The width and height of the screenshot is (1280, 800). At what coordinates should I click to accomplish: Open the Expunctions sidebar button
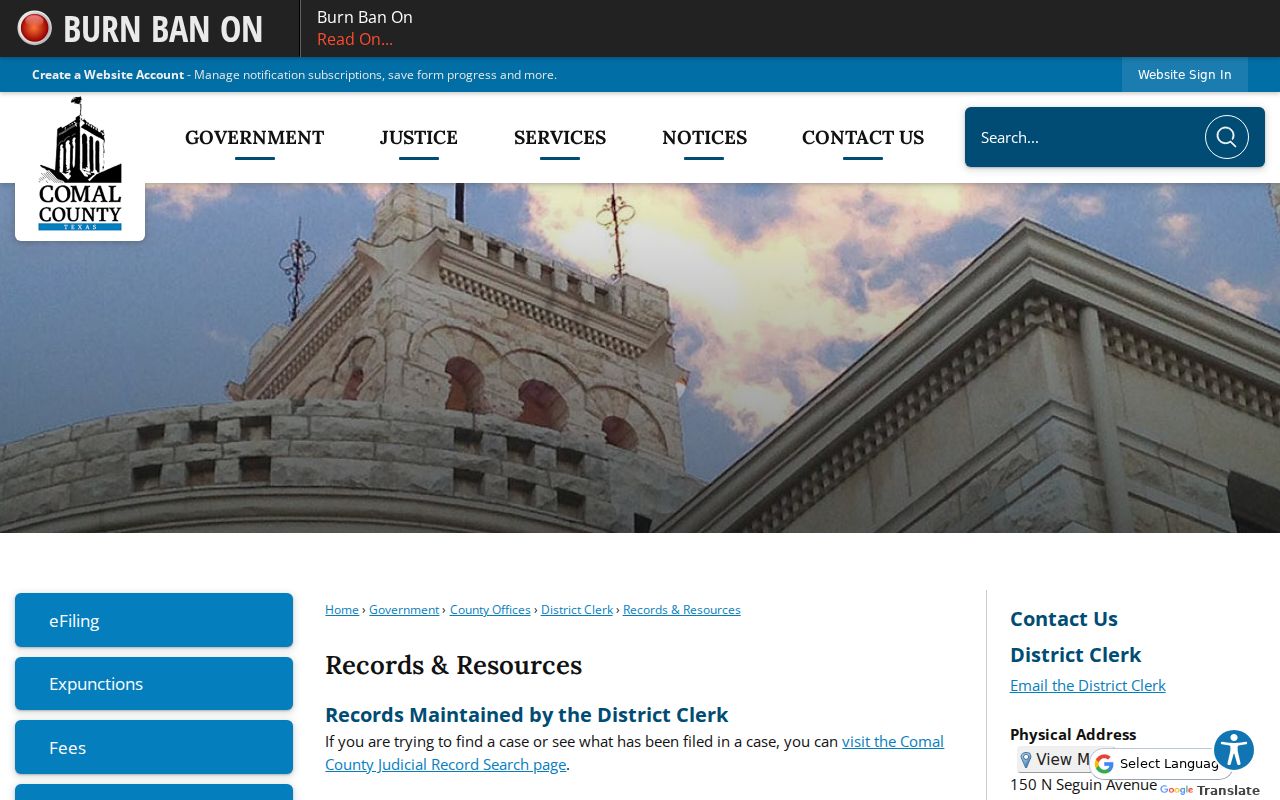(154, 684)
